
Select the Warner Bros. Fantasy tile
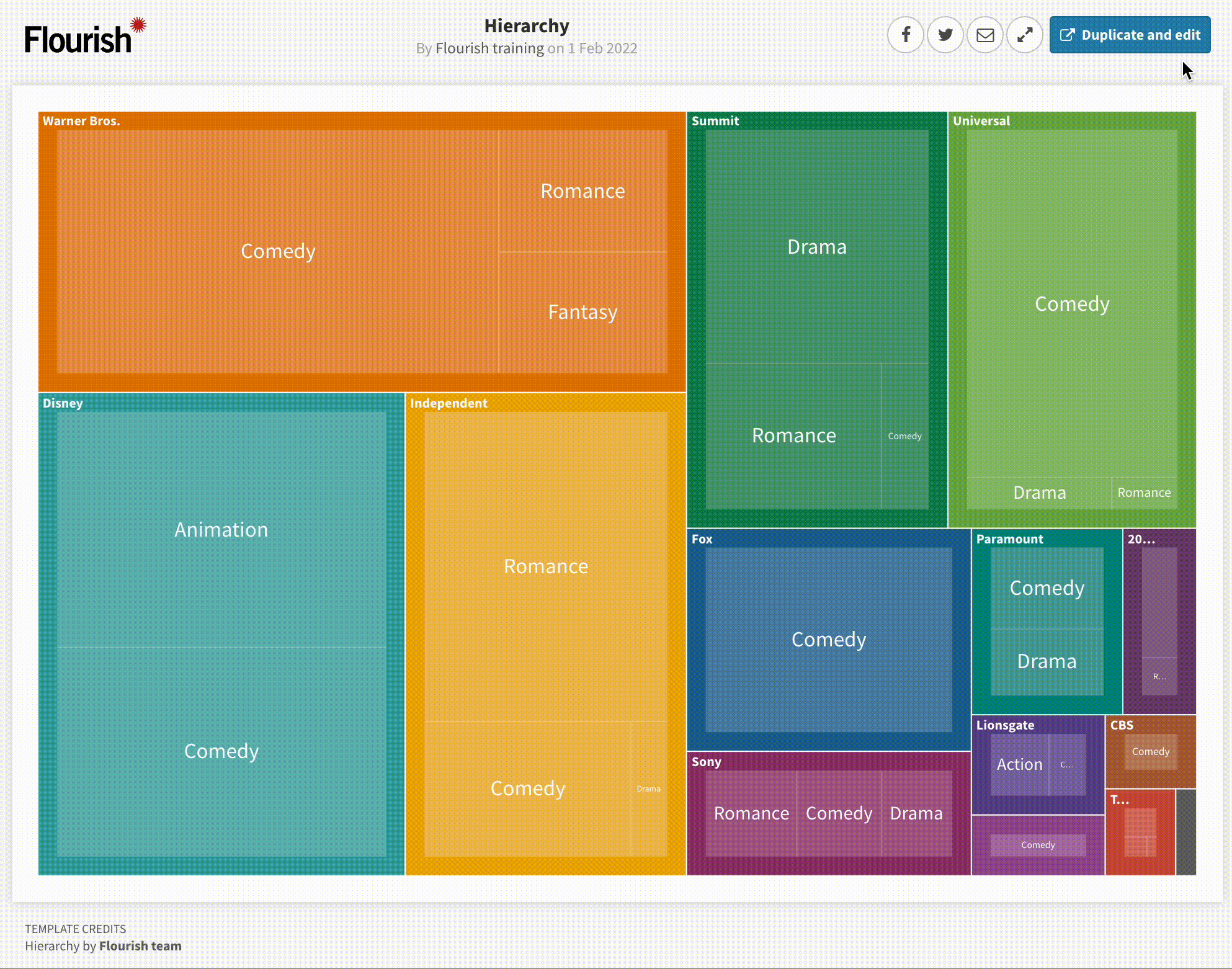click(583, 312)
